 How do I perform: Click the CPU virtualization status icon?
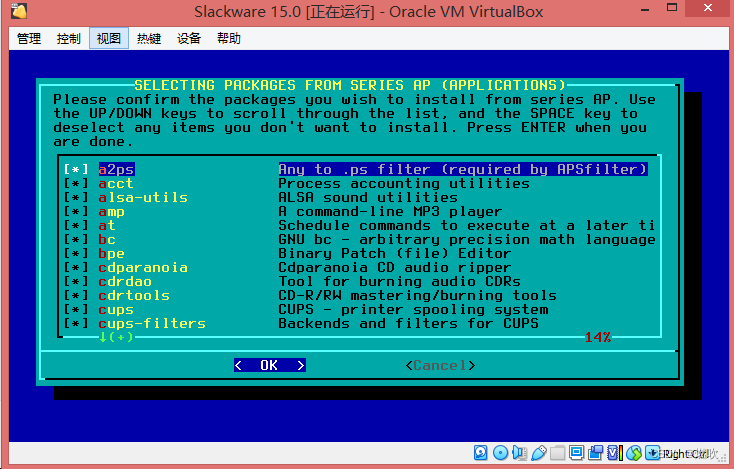(615, 453)
